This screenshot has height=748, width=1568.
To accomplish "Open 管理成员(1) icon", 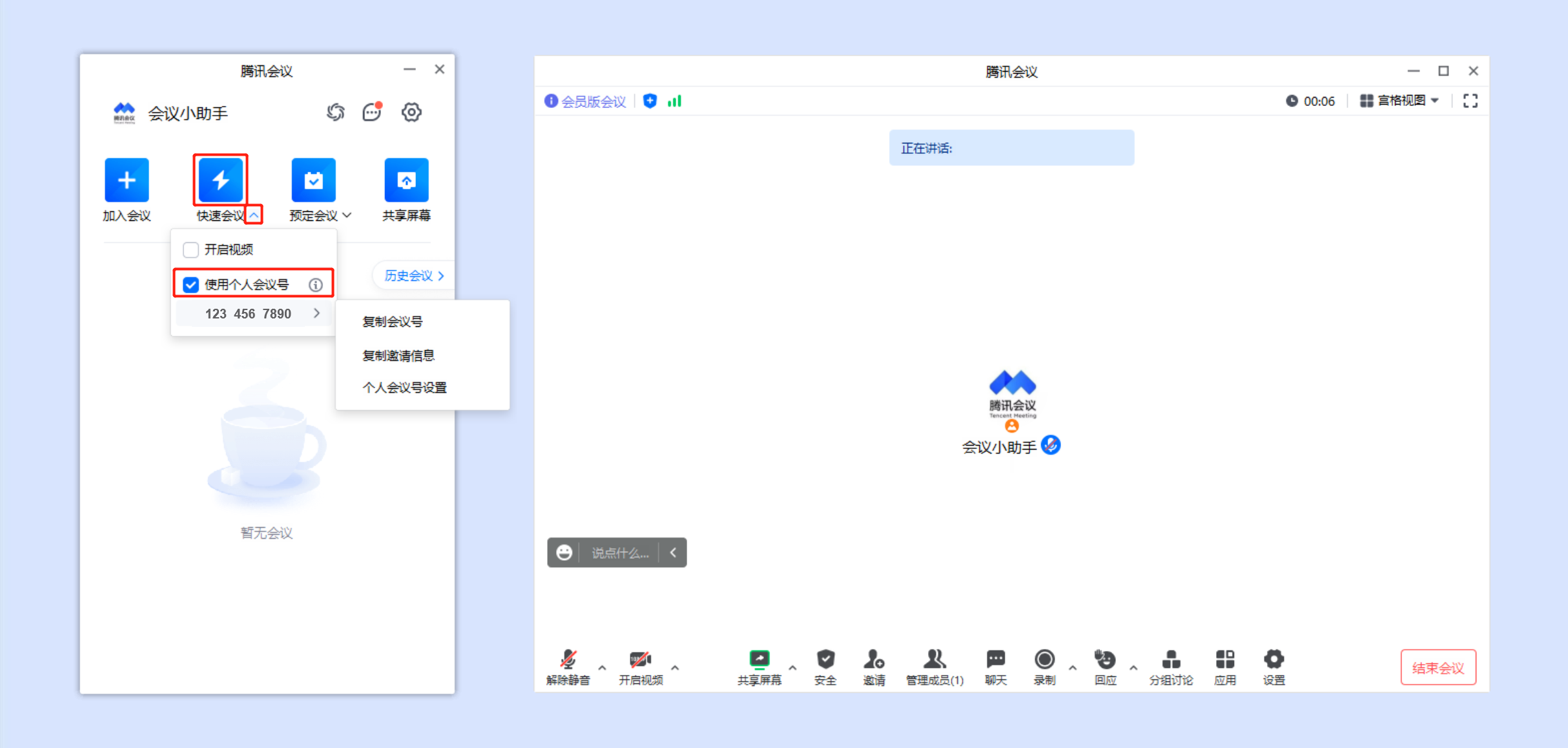I will coord(934,659).
